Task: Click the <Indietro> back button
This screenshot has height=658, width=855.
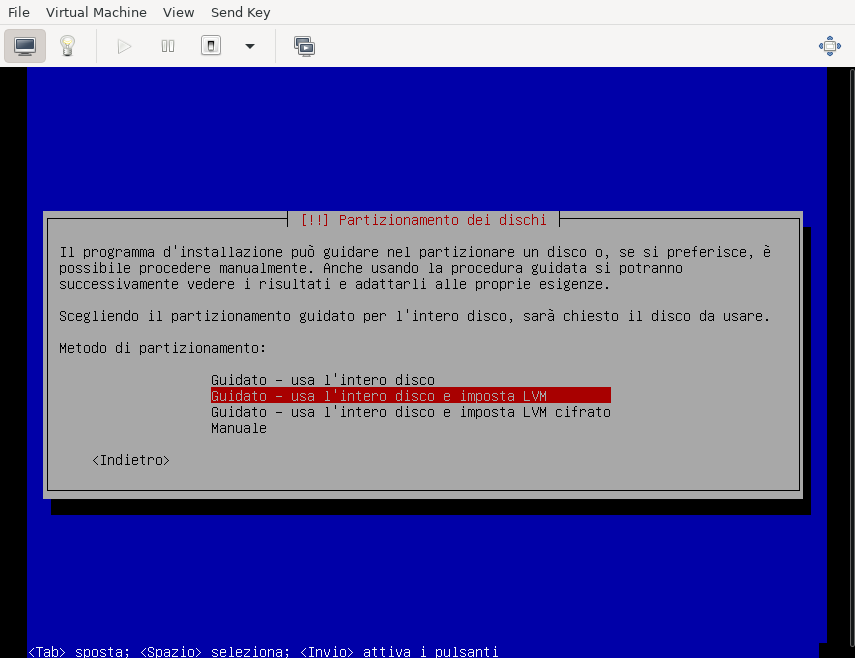Action: pos(131,460)
